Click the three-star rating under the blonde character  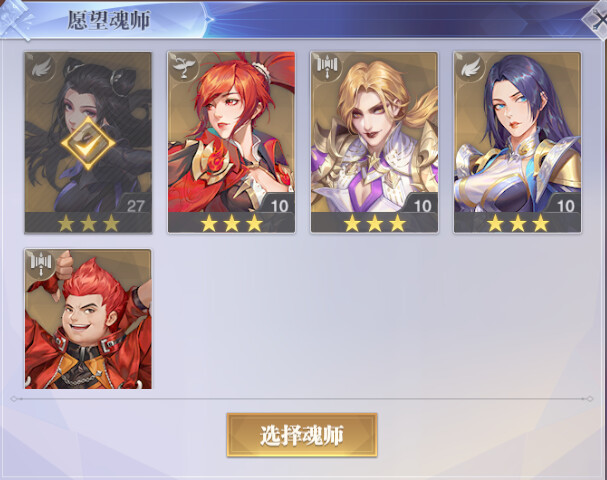[x=375, y=223]
